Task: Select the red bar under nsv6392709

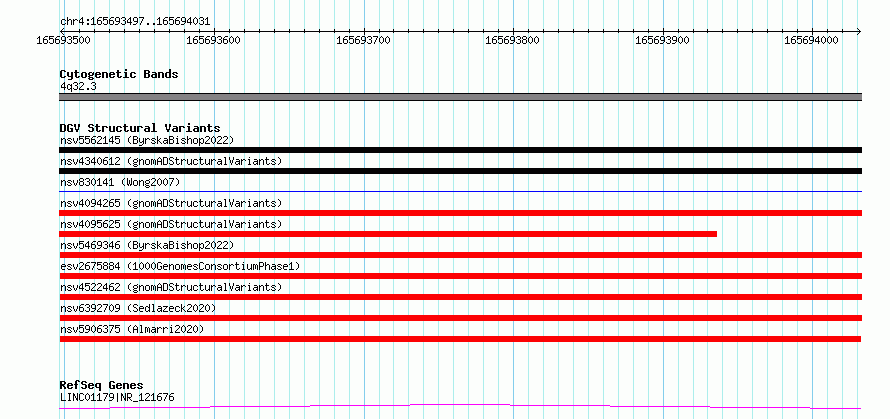Action: tap(460, 318)
